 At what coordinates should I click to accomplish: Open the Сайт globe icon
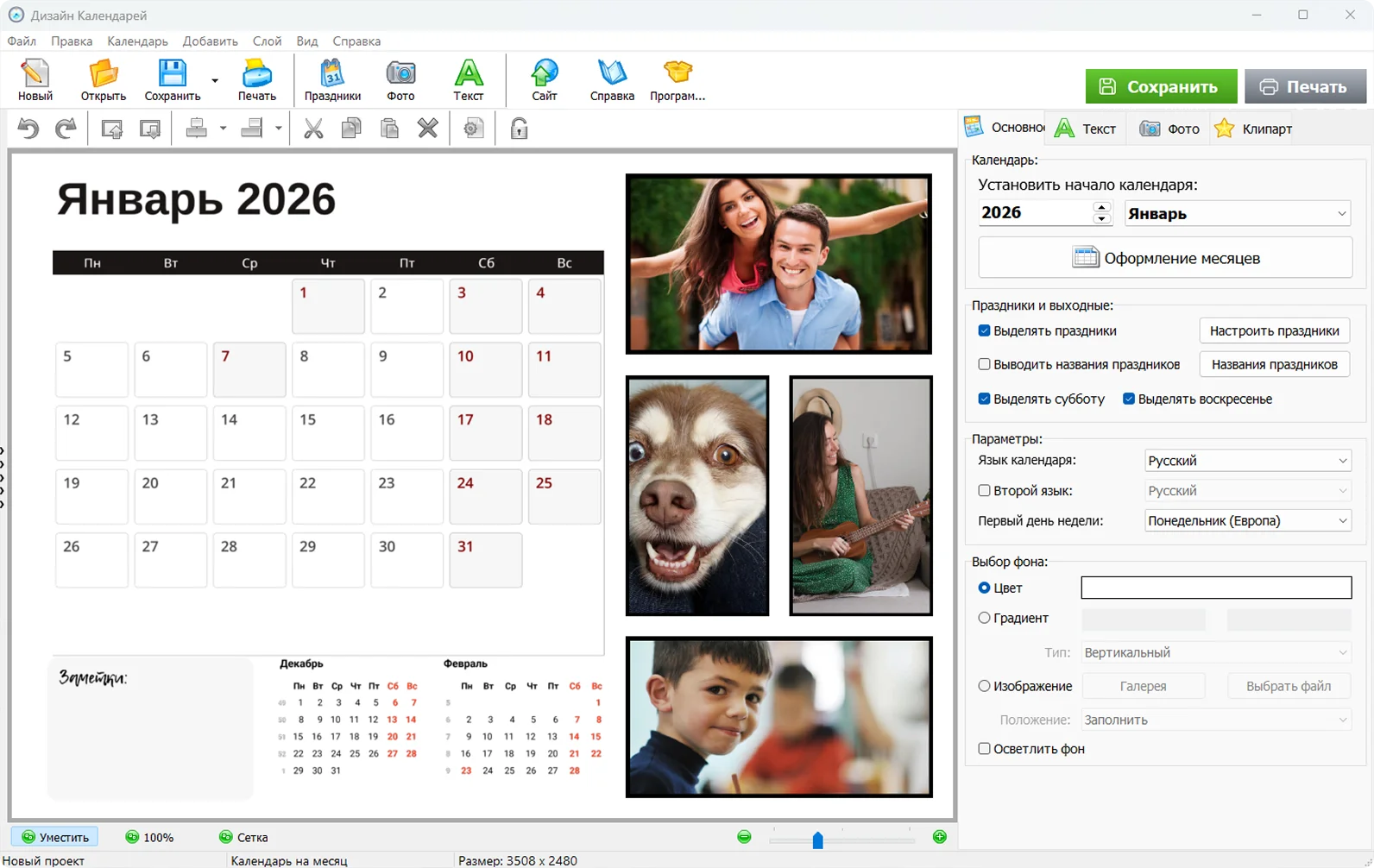[x=544, y=80]
